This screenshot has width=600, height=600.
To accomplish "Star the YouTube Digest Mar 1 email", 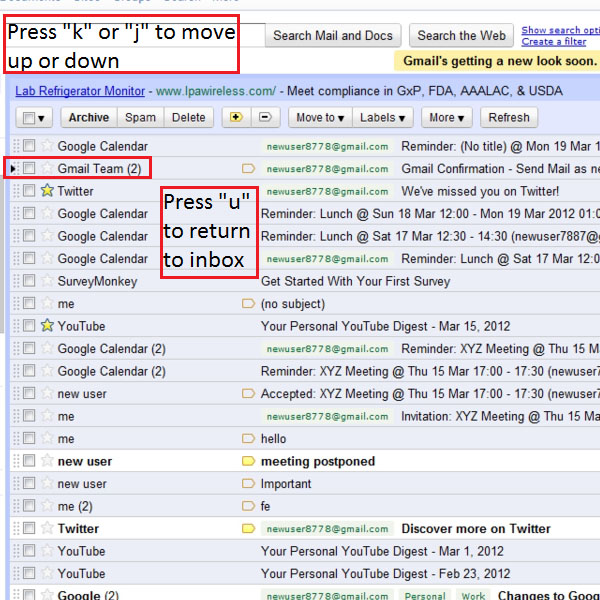I will pos(47,551).
